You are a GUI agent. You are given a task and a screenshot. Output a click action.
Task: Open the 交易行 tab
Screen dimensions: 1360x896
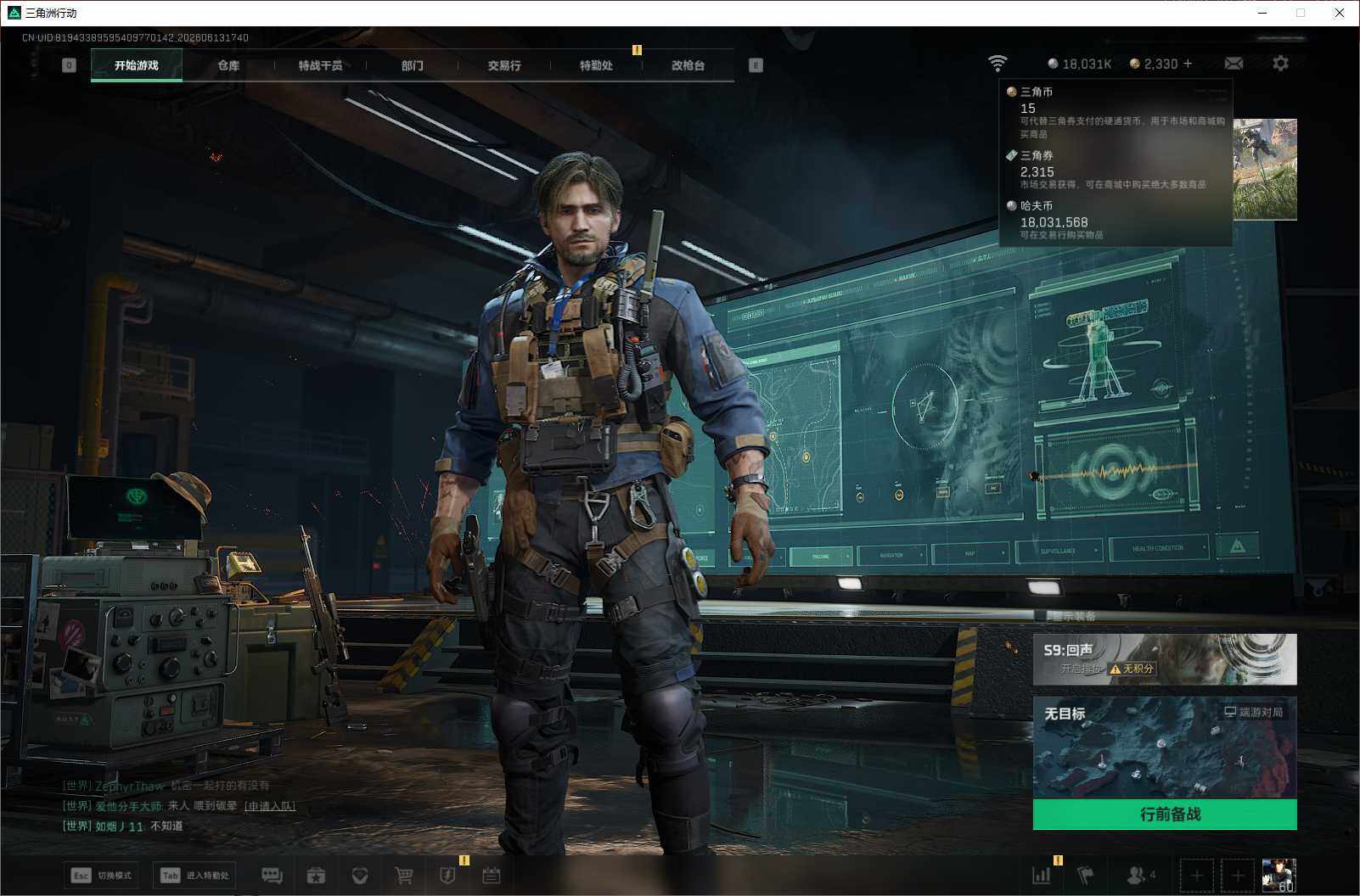coord(504,65)
